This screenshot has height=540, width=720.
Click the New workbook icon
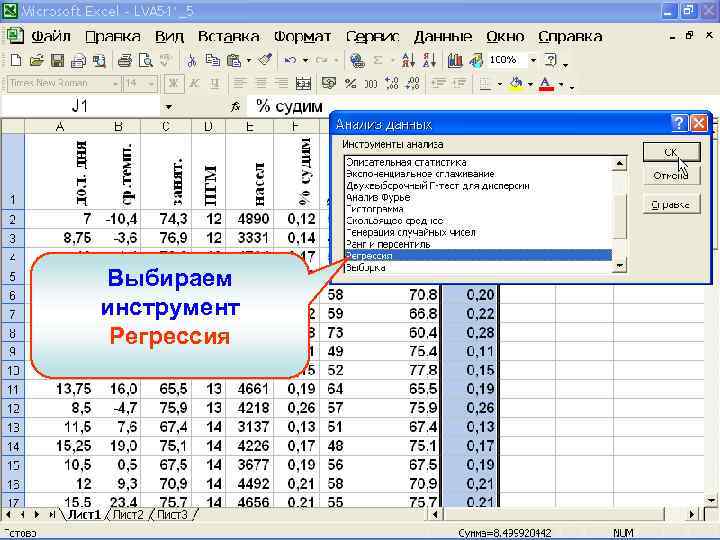click(16, 60)
